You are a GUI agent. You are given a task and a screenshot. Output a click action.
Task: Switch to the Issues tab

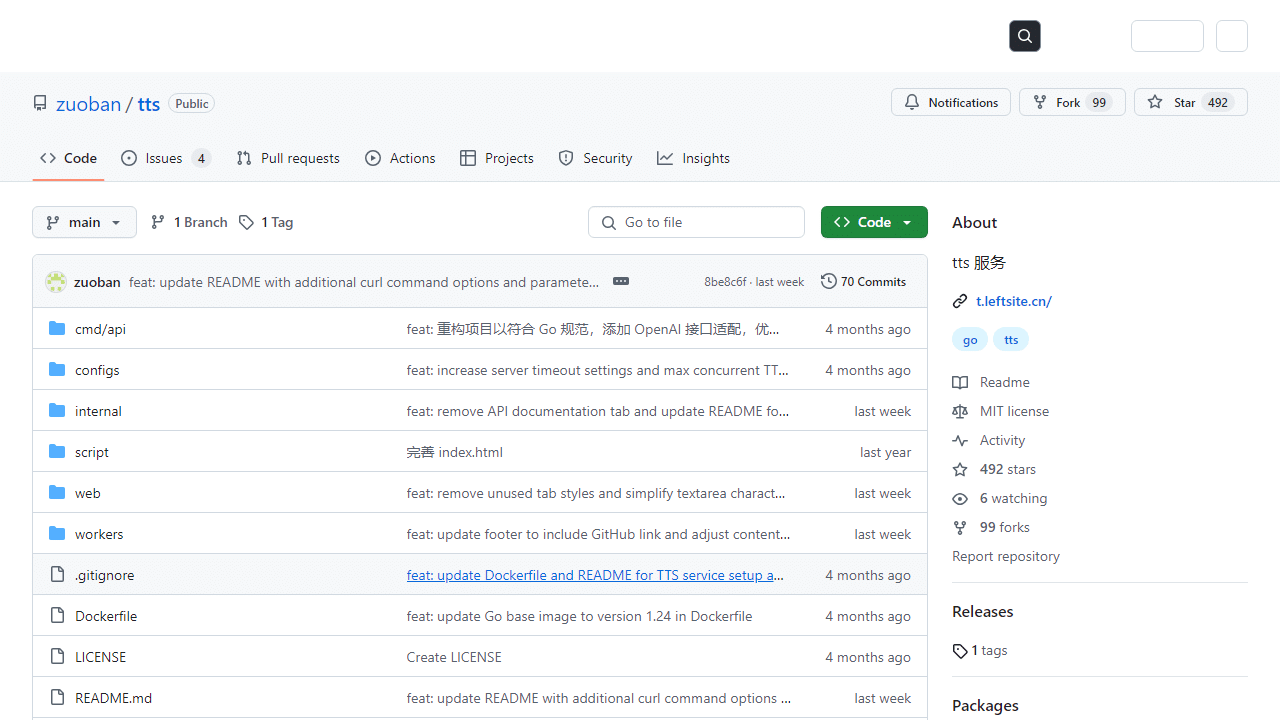click(x=166, y=158)
